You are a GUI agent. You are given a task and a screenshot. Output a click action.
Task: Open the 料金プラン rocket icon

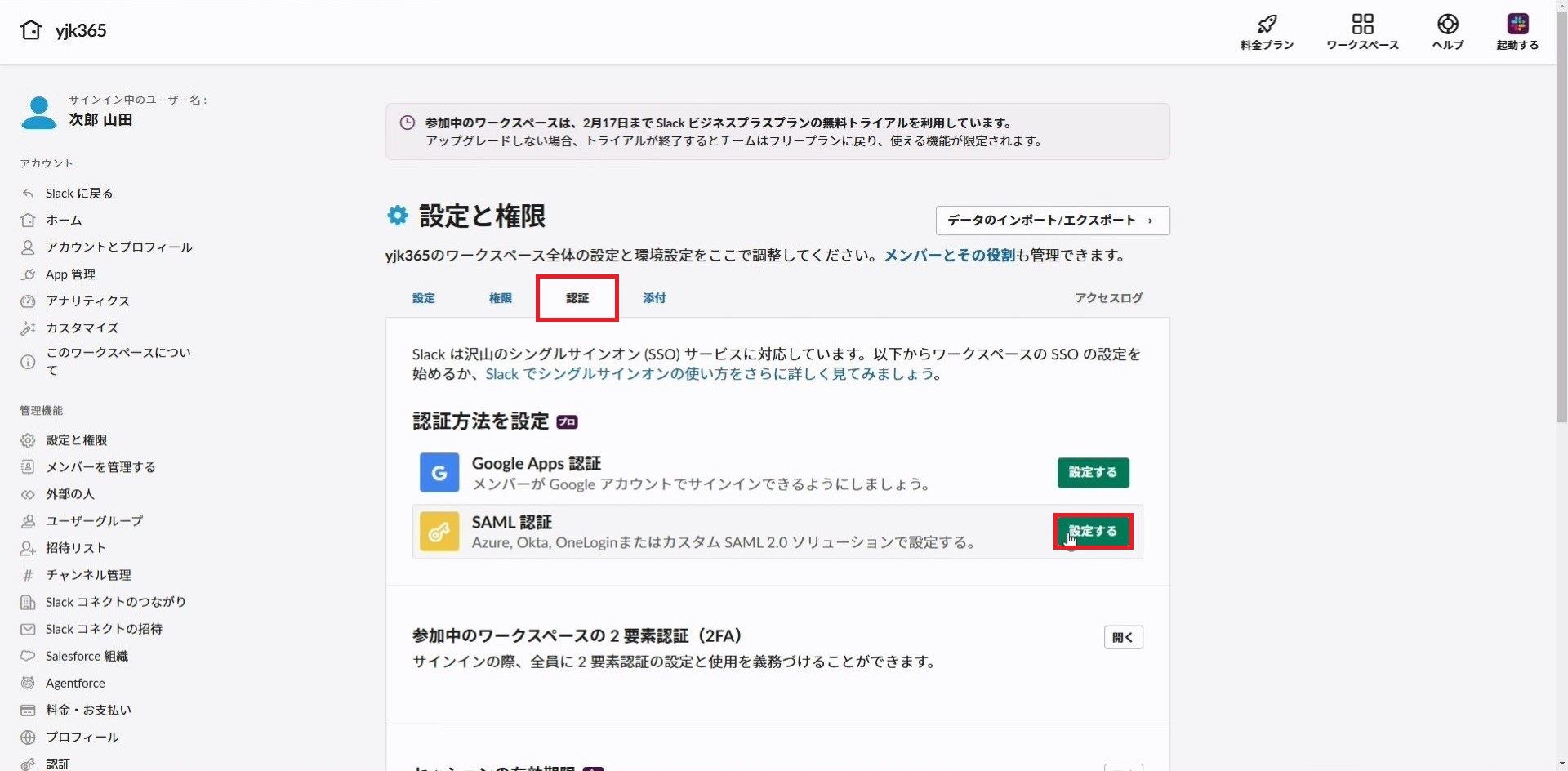click(1267, 24)
